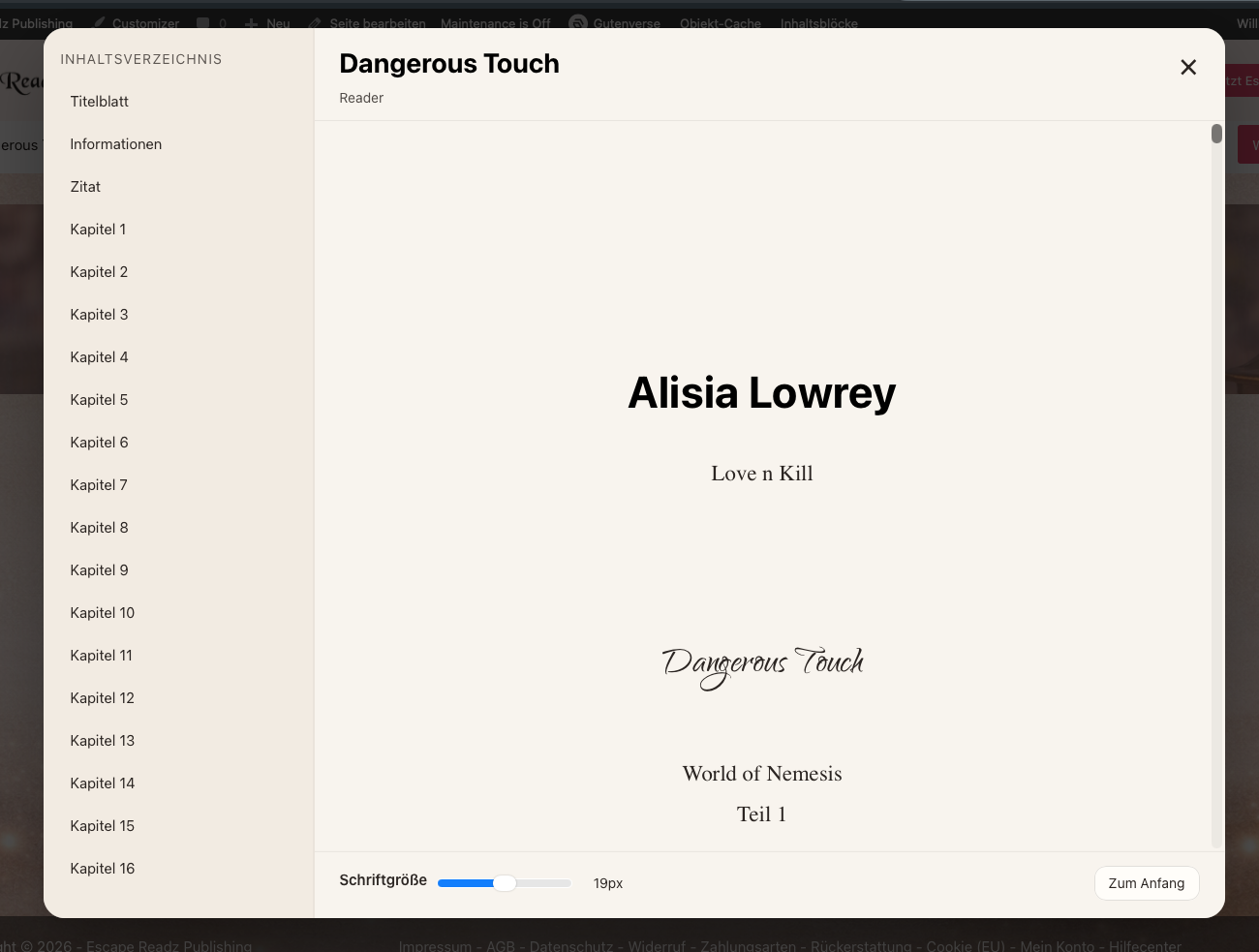The image size is (1259, 952).
Task: Go to Kapitel 1
Action: click(x=98, y=230)
